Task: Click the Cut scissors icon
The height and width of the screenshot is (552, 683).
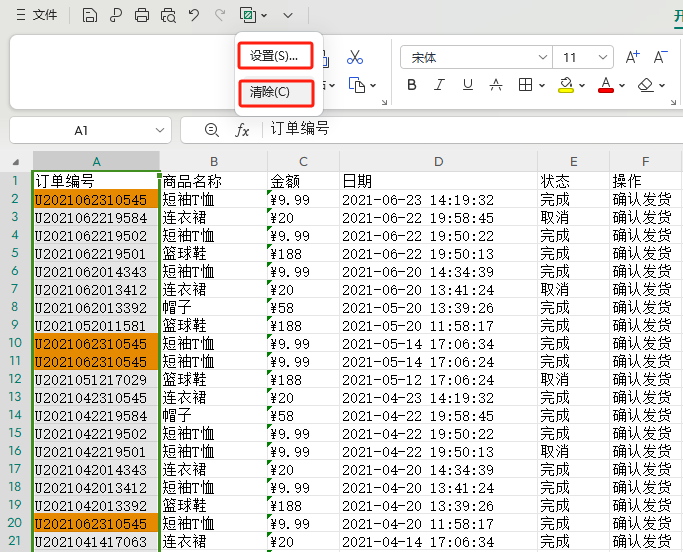Action: pos(354,58)
